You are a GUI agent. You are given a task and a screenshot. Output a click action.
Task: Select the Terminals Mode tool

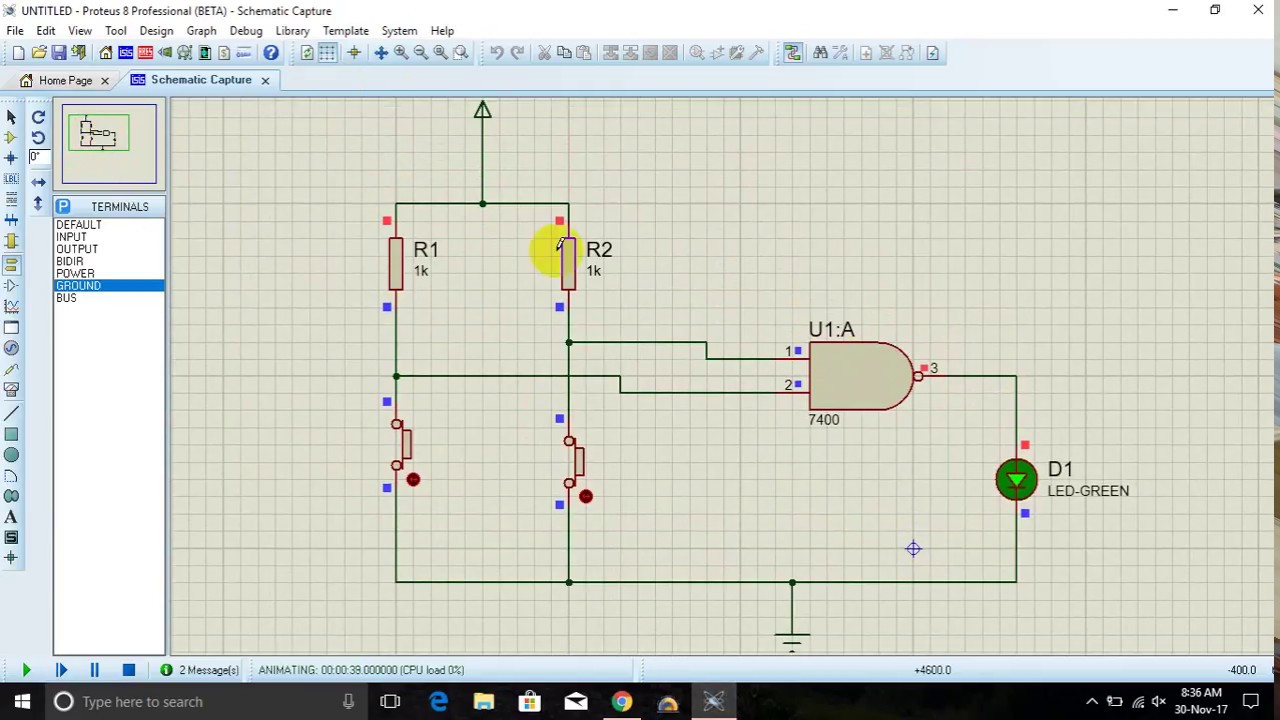[11, 264]
